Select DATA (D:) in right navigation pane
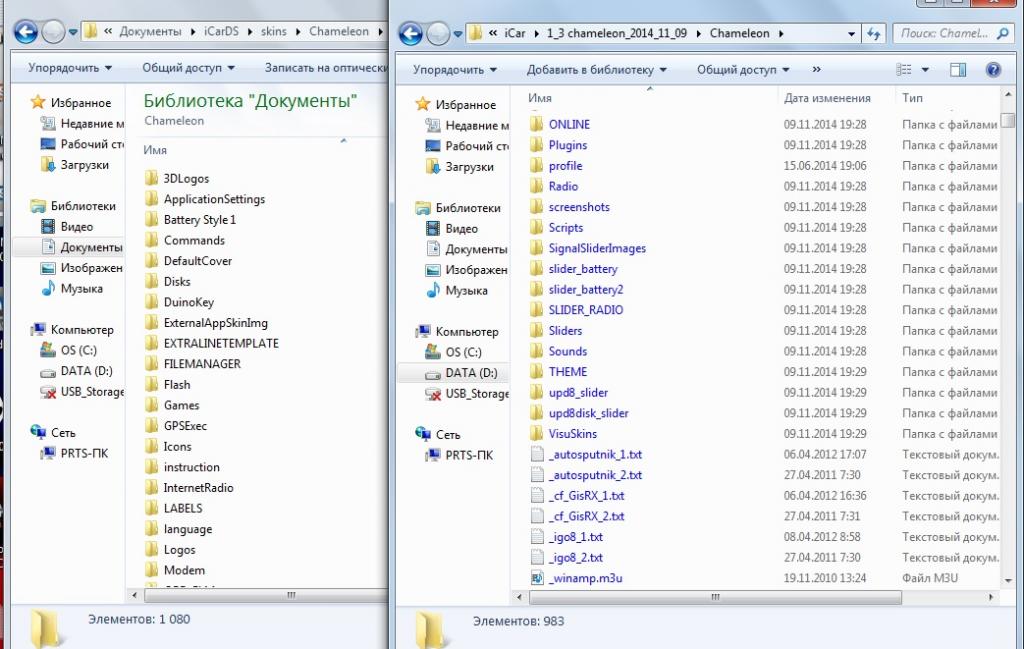The image size is (1024, 649). [471, 373]
